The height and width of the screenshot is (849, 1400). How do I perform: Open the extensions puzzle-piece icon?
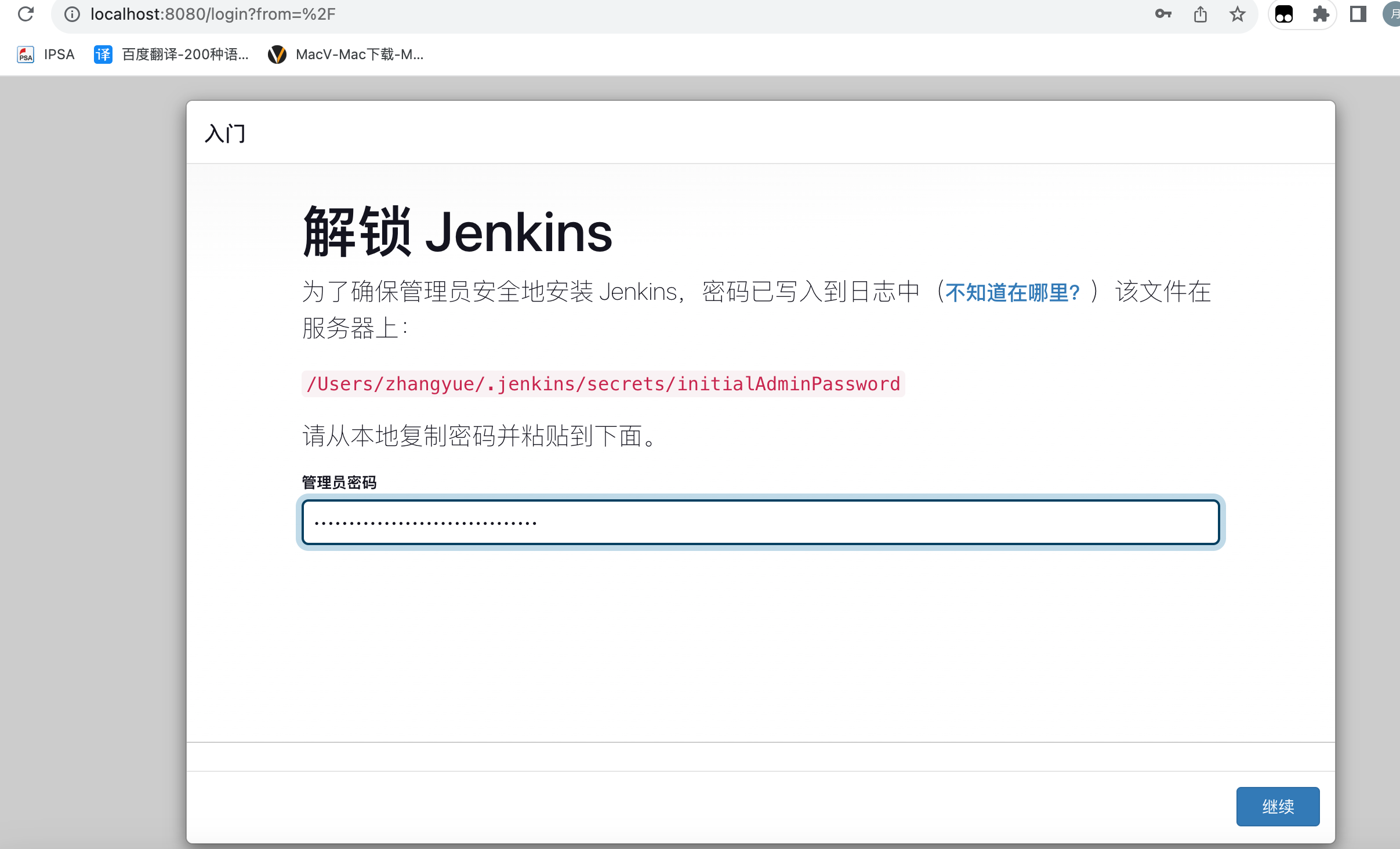coord(1321,14)
